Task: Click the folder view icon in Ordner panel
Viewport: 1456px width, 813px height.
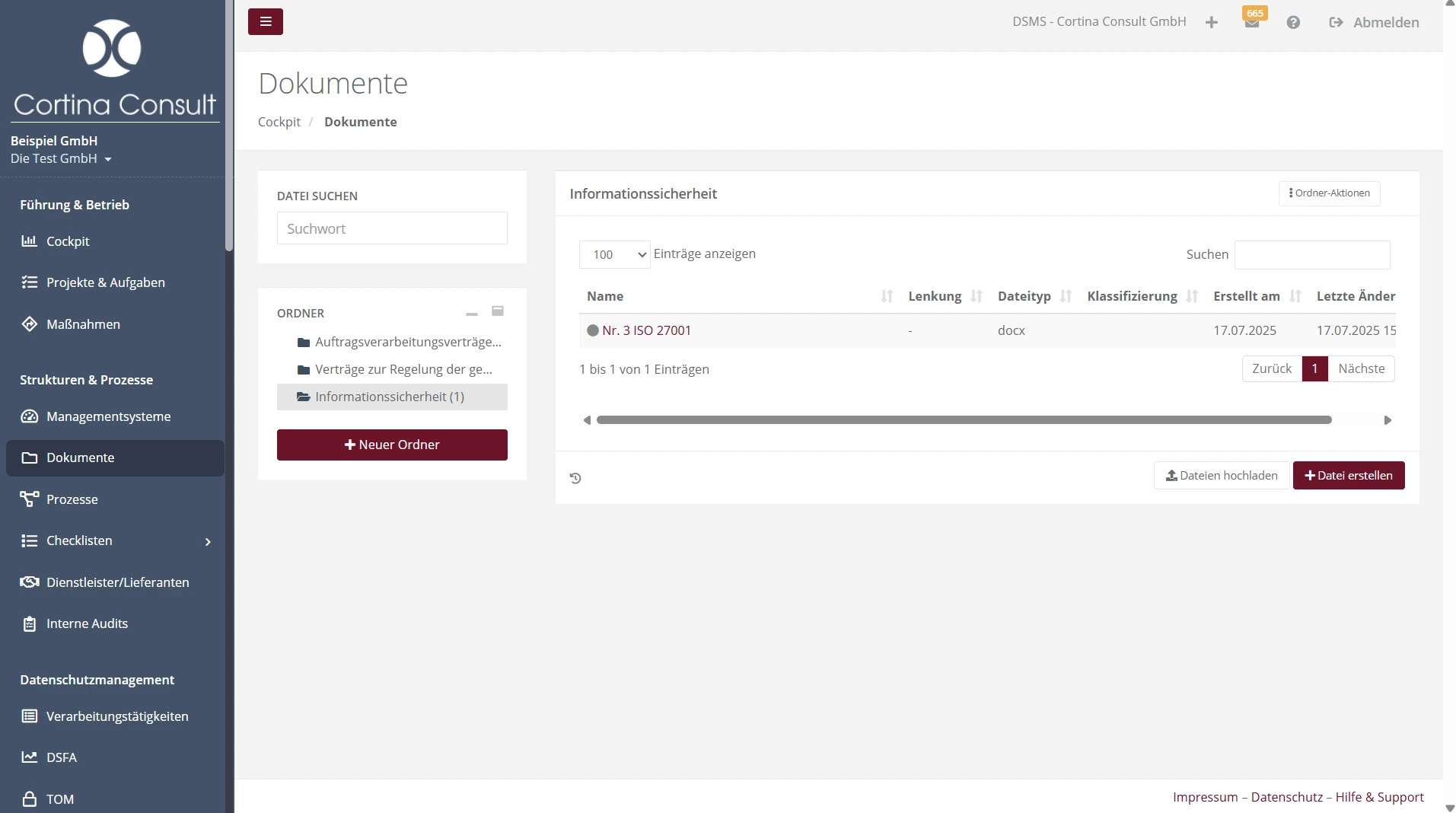Action: 498,311
